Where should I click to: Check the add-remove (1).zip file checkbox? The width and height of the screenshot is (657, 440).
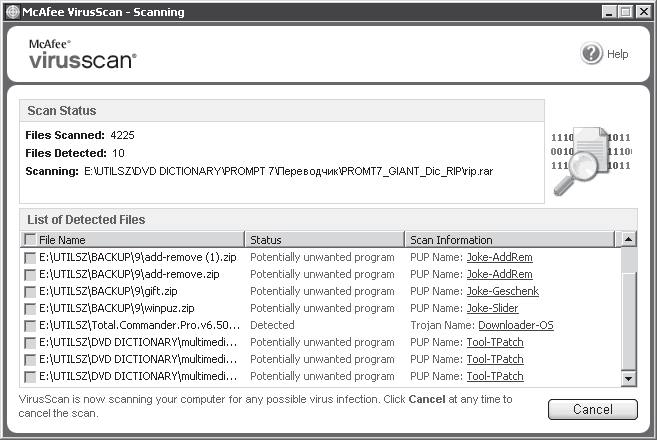click(29, 258)
